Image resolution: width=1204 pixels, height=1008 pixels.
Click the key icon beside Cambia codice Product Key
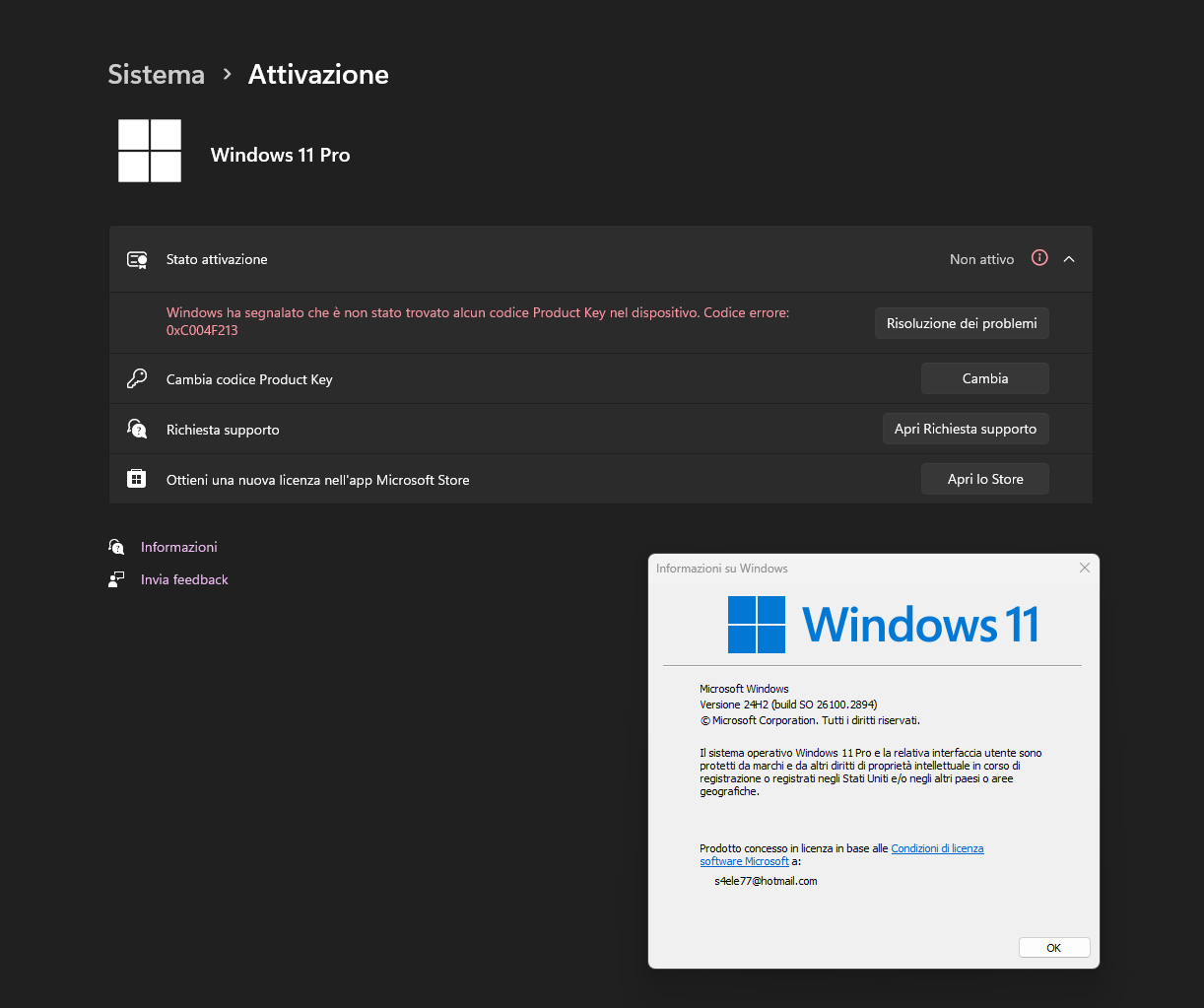point(137,379)
